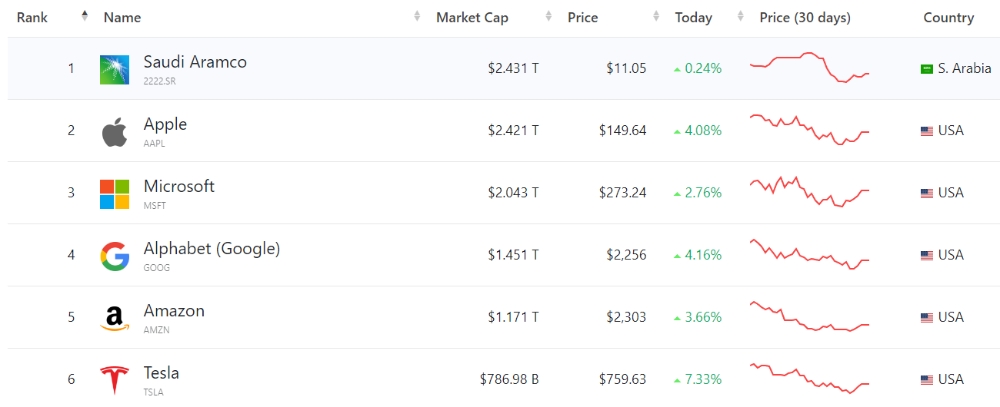The width and height of the screenshot is (1000, 407).
Task: Click Amazon's 30-day price sparkline chart
Action: (809, 316)
